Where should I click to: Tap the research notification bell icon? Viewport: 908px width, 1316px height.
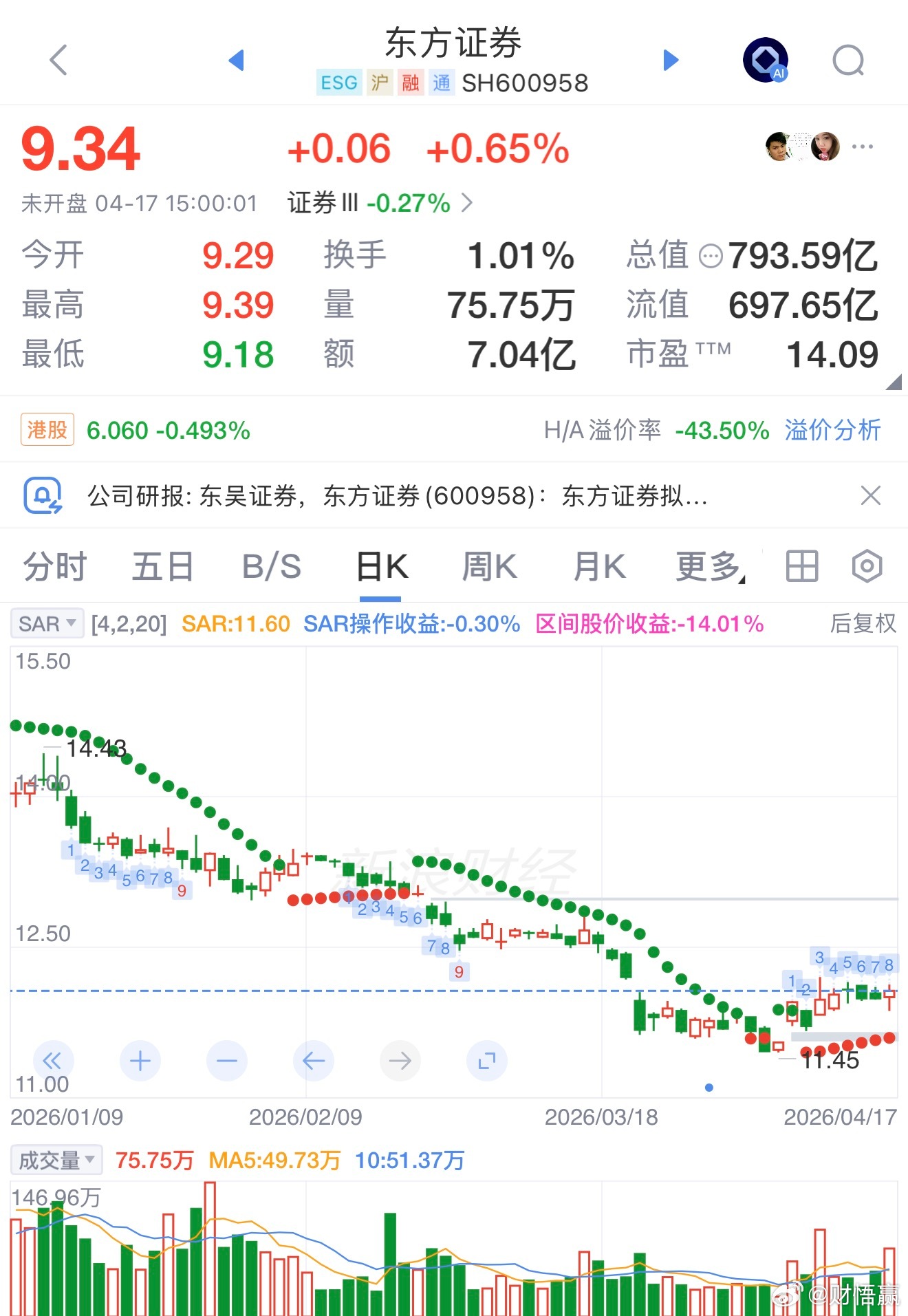pyautogui.click(x=43, y=495)
